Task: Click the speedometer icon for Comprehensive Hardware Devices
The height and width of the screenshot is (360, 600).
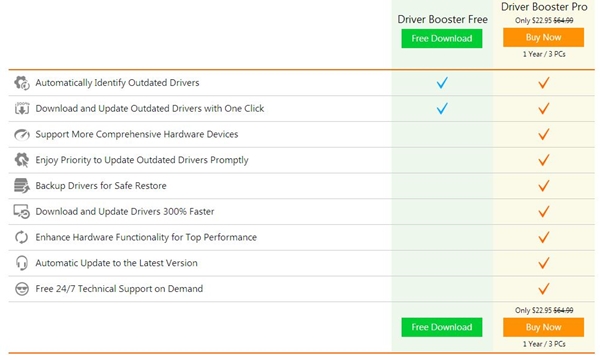Action: click(22, 134)
